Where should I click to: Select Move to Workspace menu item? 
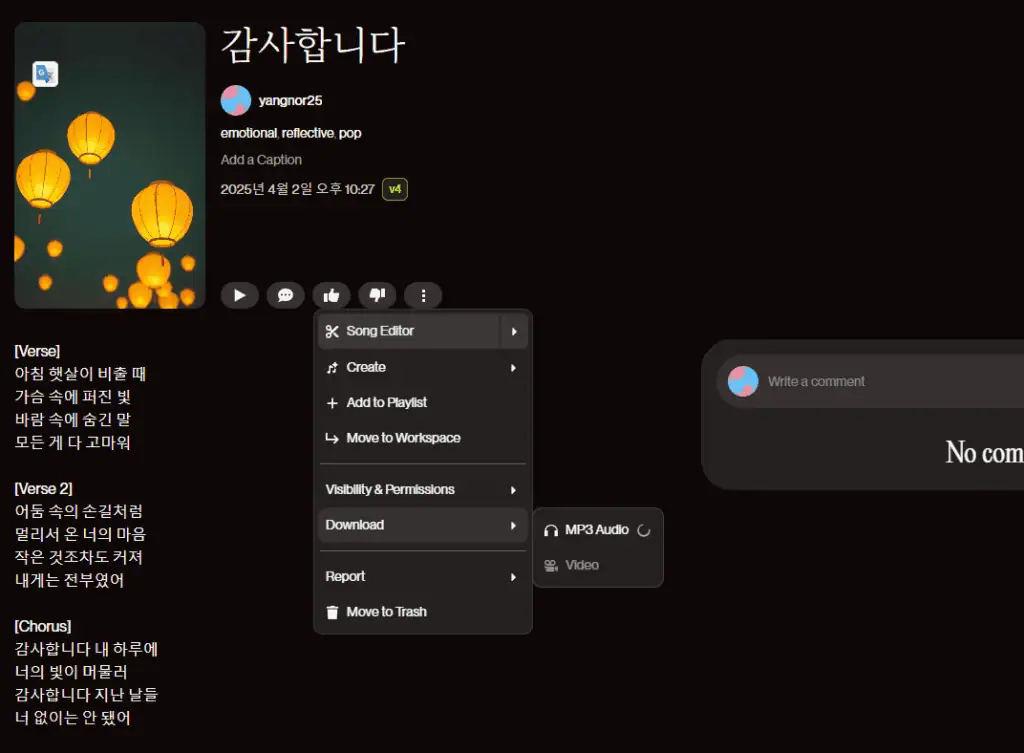tap(403, 438)
